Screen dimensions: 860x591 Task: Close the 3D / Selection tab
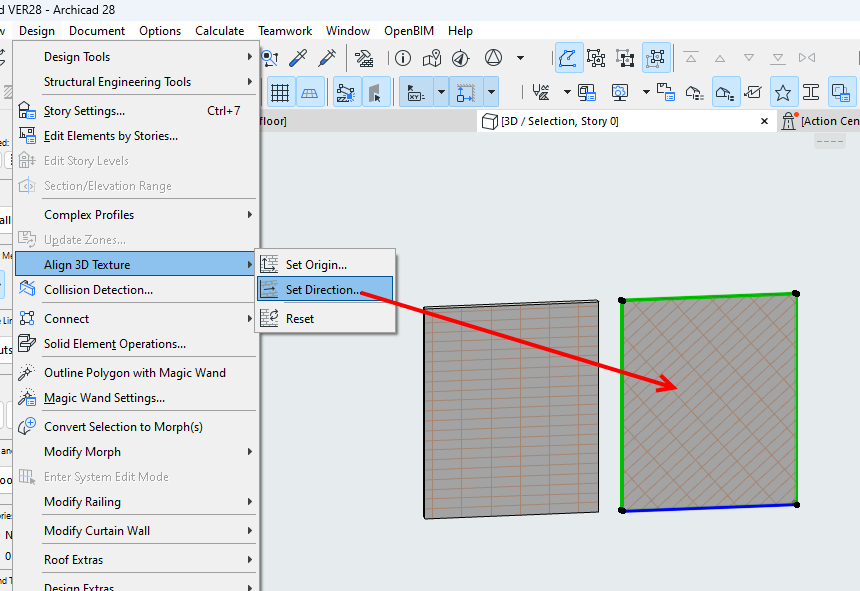tap(765, 121)
